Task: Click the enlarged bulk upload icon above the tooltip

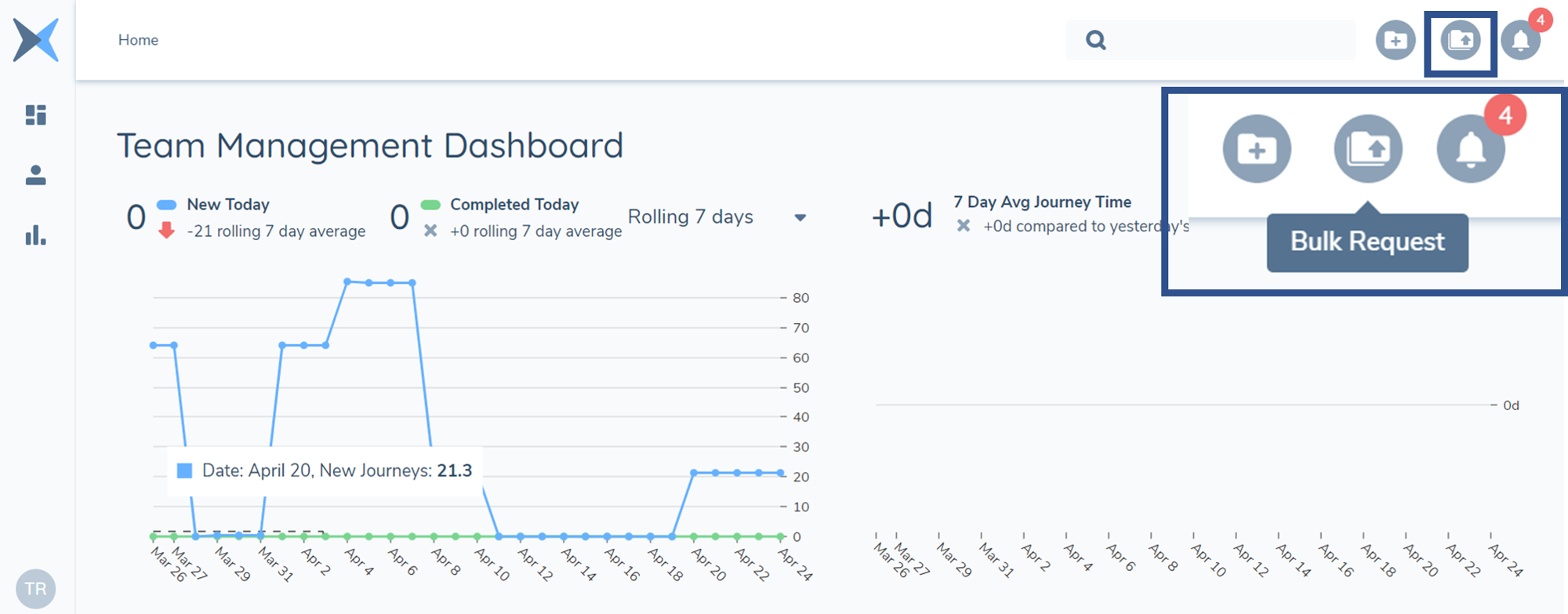Action: pyautogui.click(x=1368, y=149)
